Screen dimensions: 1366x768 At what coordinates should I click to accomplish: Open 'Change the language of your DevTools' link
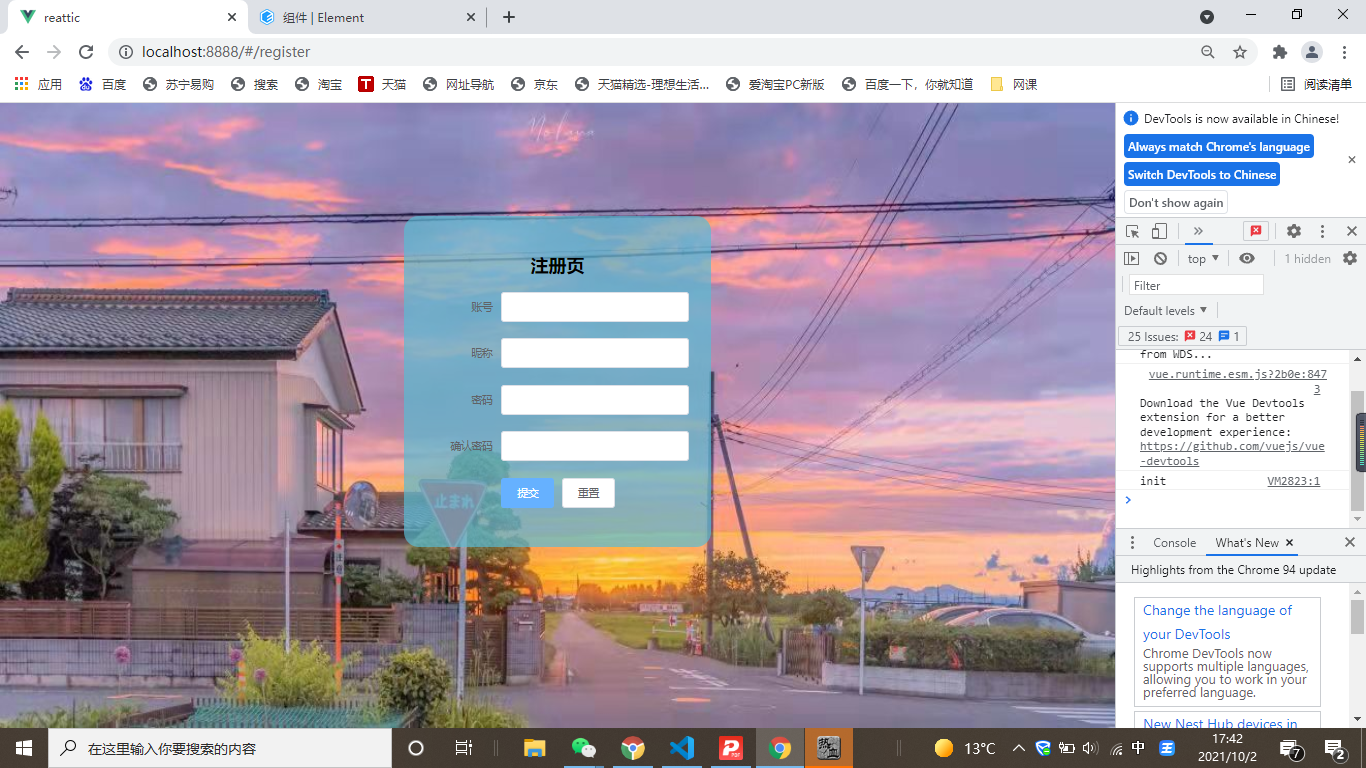point(1217,622)
